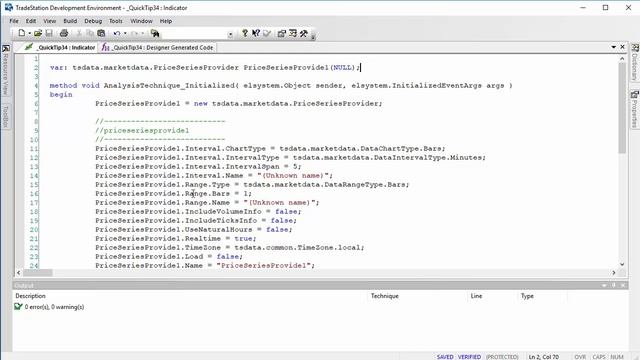This screenshot has height=360, width=640.
Task: Click the Save disk icon
Action: tap(49, 33)
